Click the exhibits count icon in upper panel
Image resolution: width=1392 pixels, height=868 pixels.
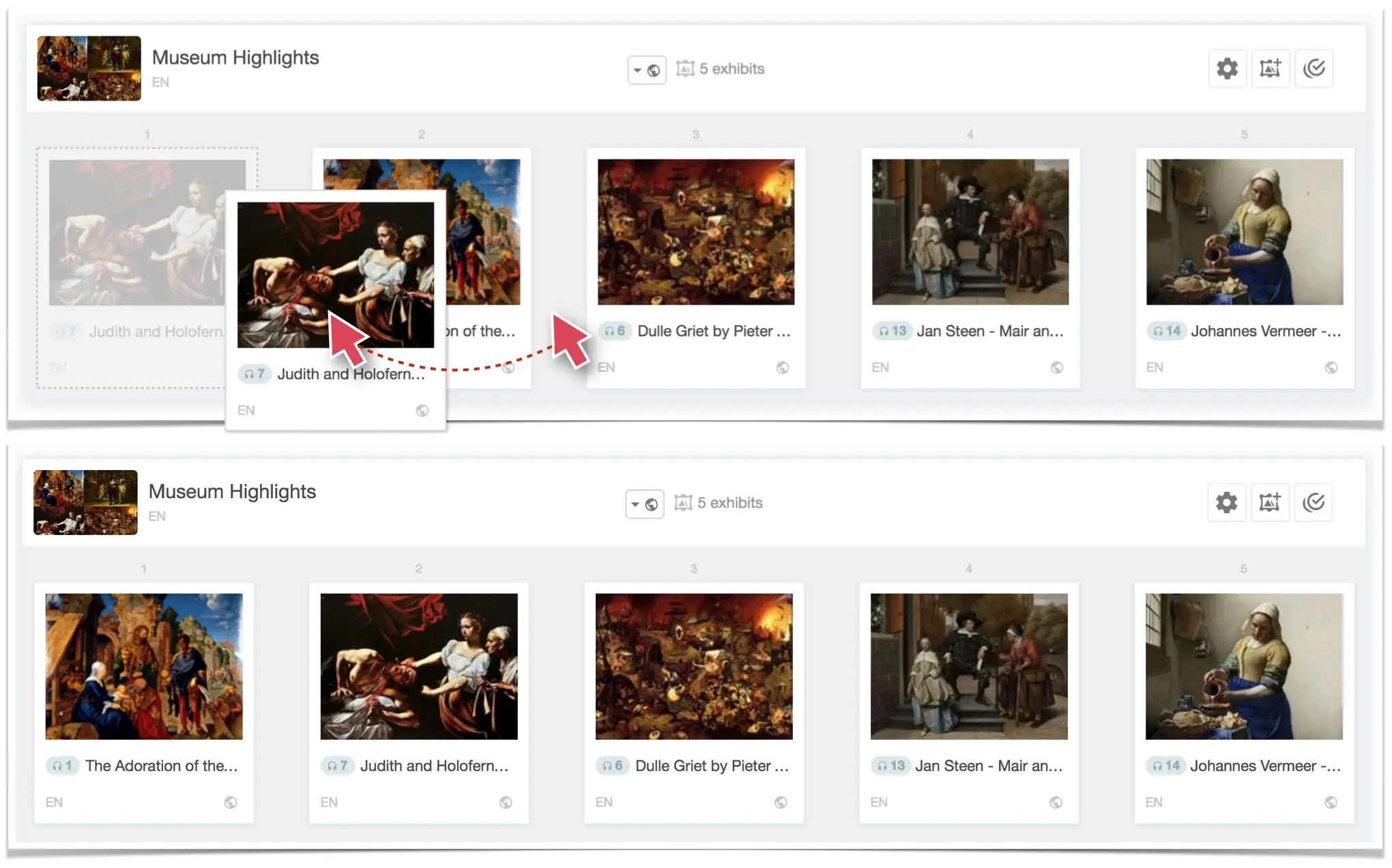point(685,68)
